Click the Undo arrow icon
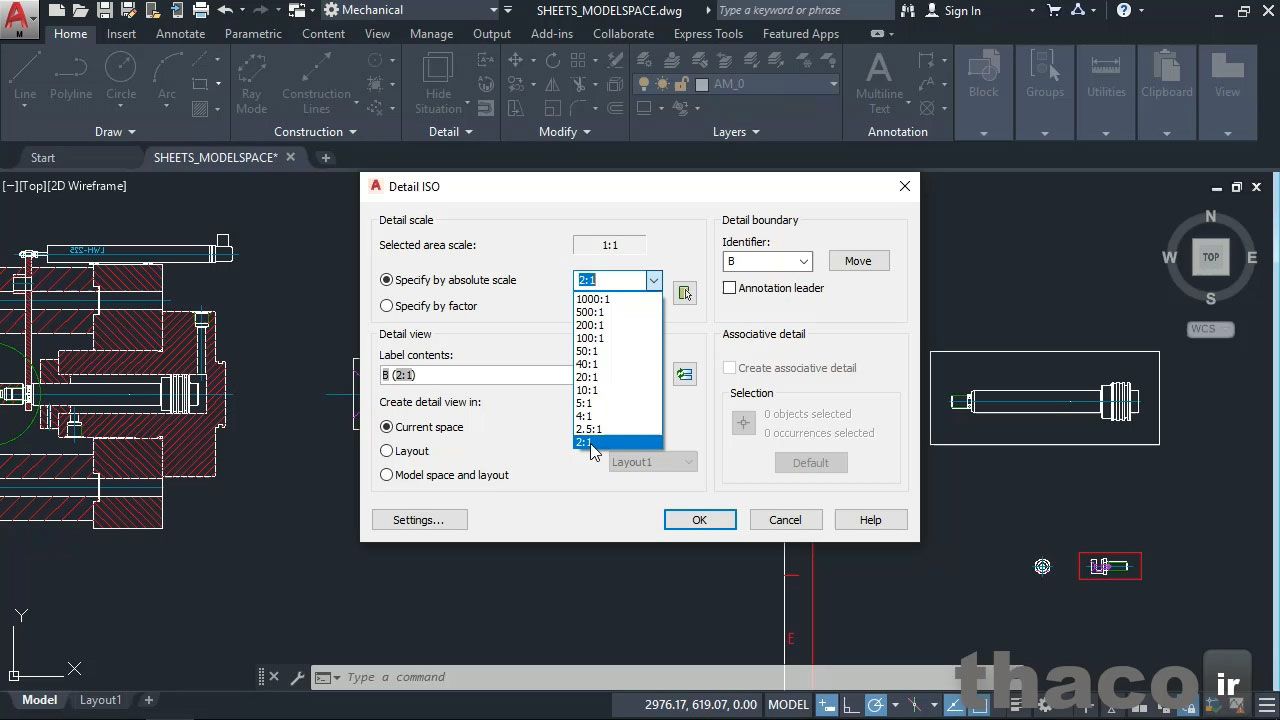This screenshot has height=720, width=1280. [225, 10]
